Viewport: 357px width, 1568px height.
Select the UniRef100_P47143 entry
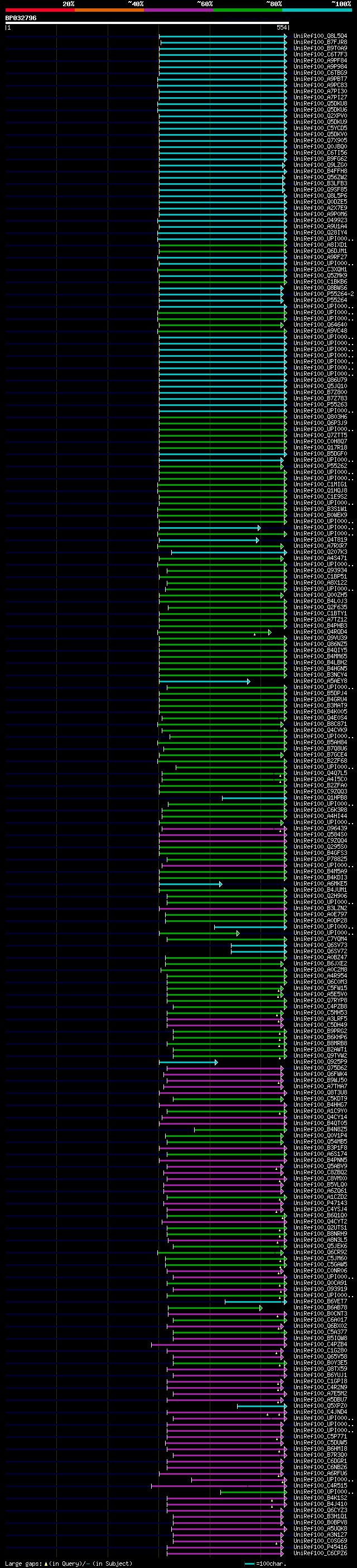(321, 1203)
